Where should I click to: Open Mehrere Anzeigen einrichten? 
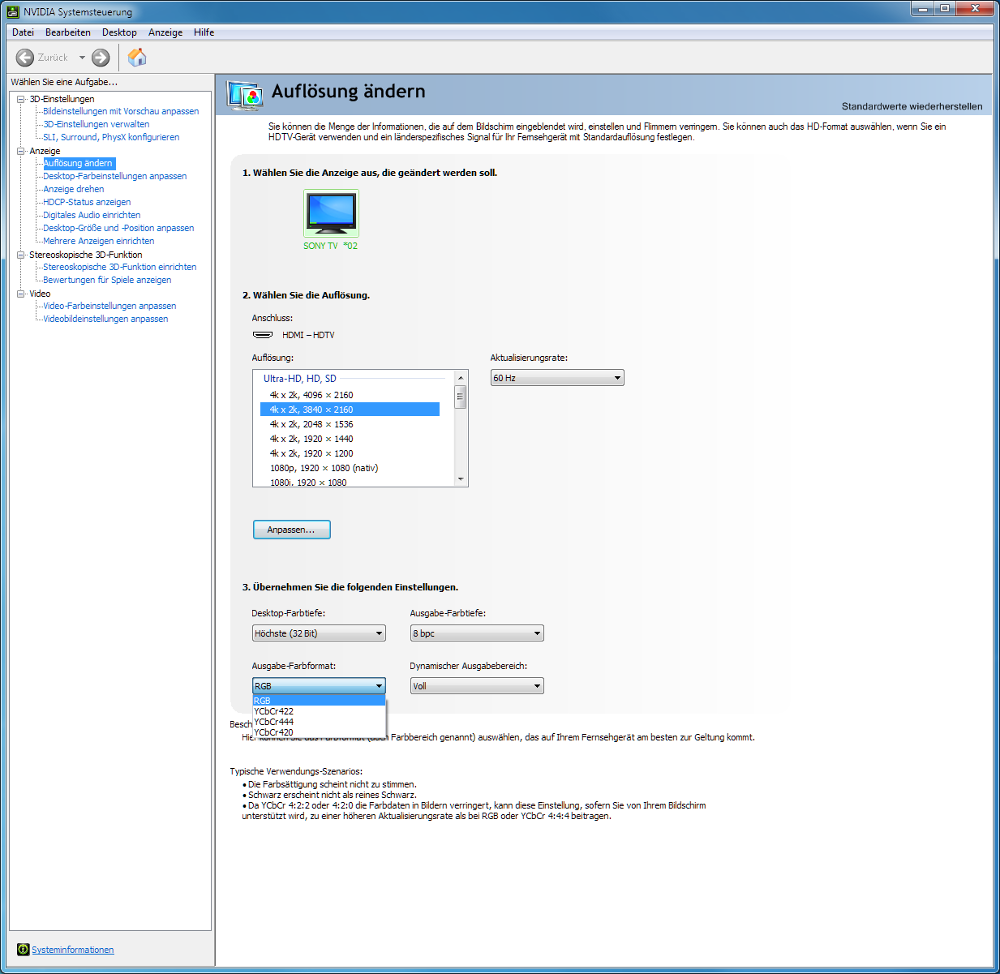click(x=99, y=241)
